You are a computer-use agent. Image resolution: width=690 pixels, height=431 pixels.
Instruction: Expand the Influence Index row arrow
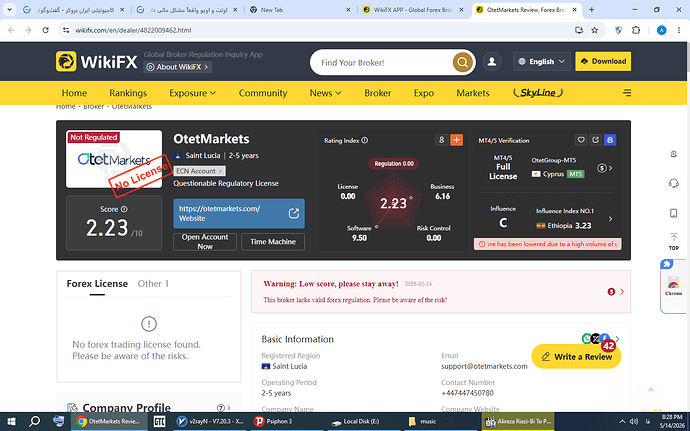pyautogui.click(x=610, y=219)
